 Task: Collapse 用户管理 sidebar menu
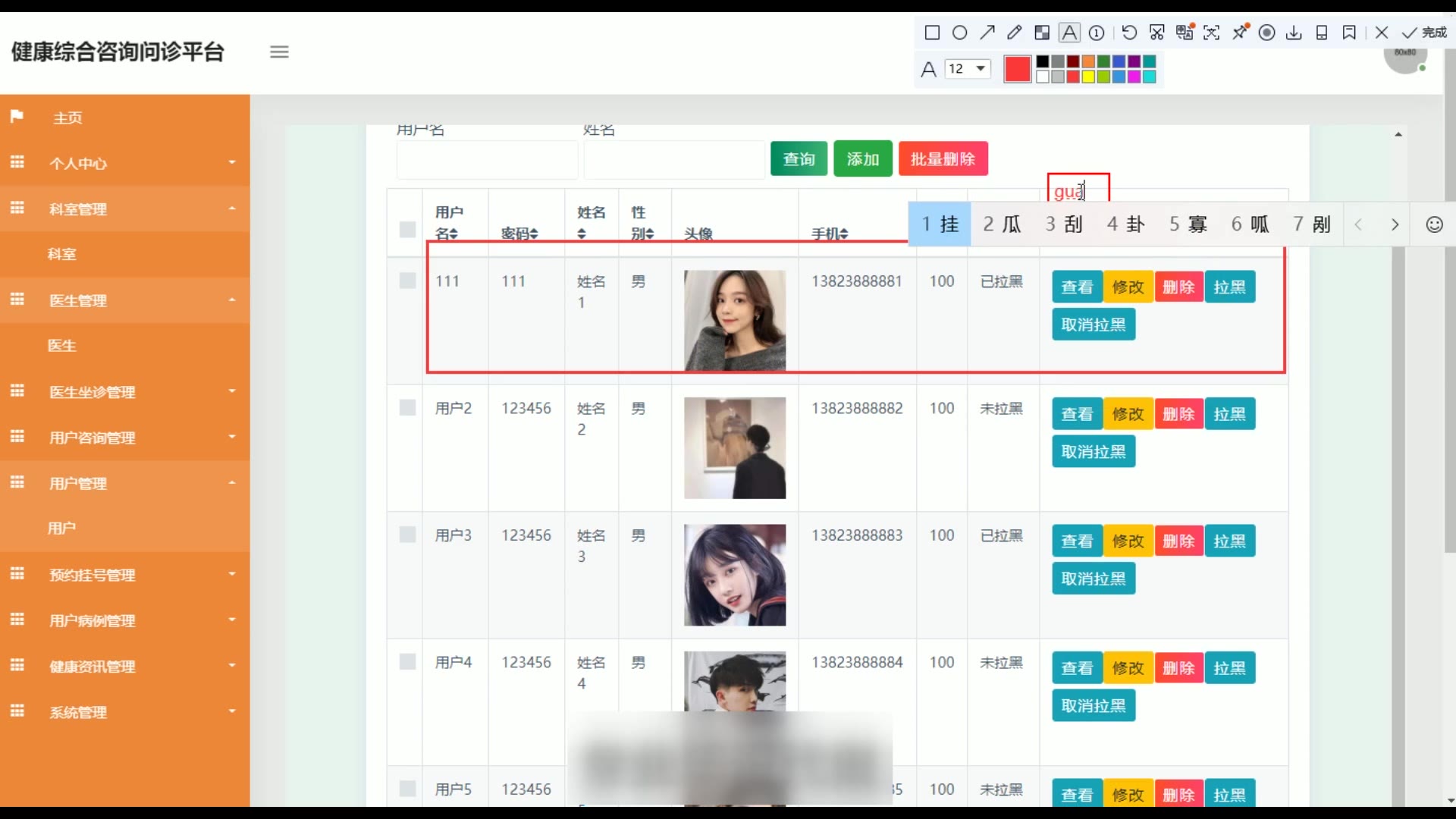pos(125,483)
